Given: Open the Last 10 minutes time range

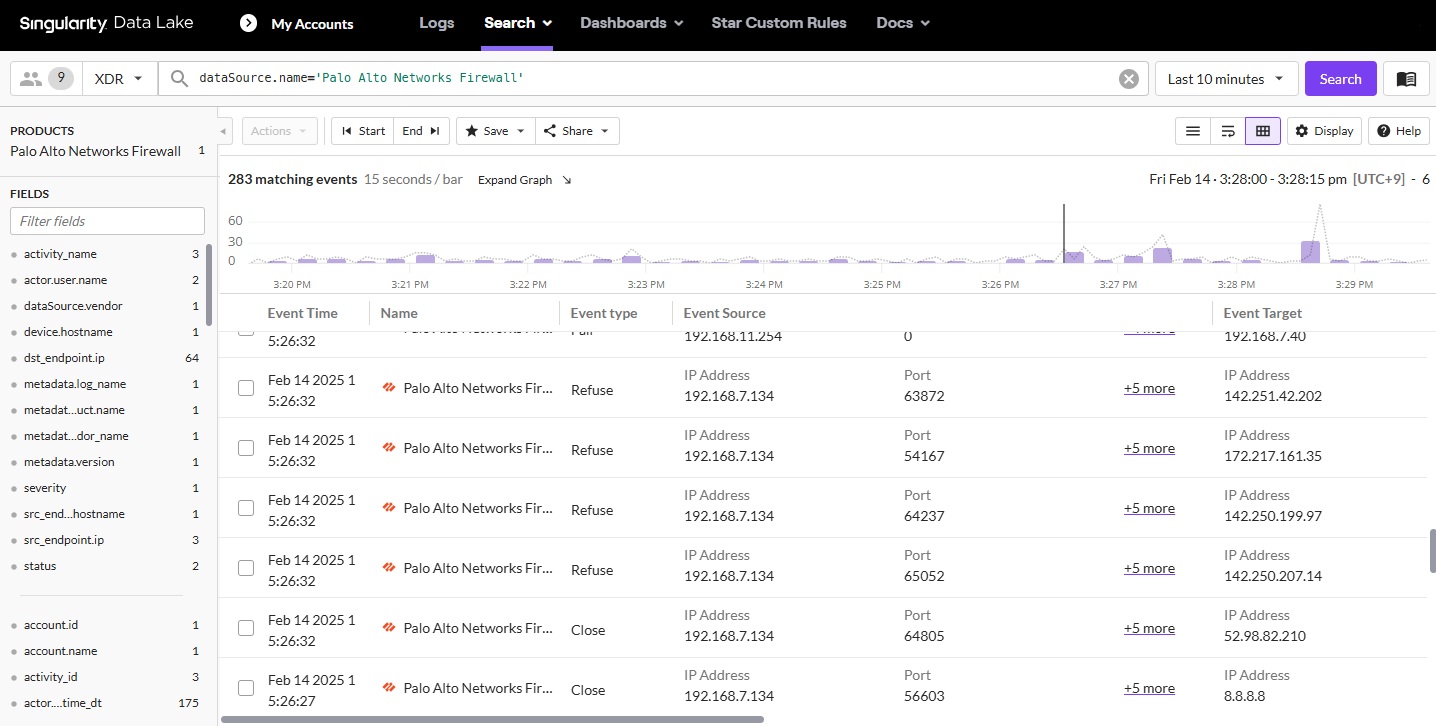Looking at the screenshot, I should pos(1226,79).
